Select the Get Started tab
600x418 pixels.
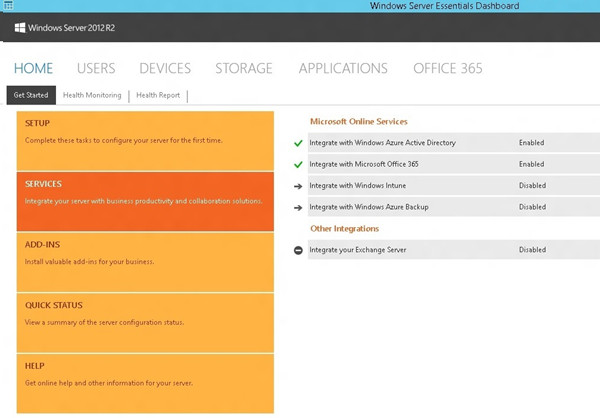tap(31, 95)
